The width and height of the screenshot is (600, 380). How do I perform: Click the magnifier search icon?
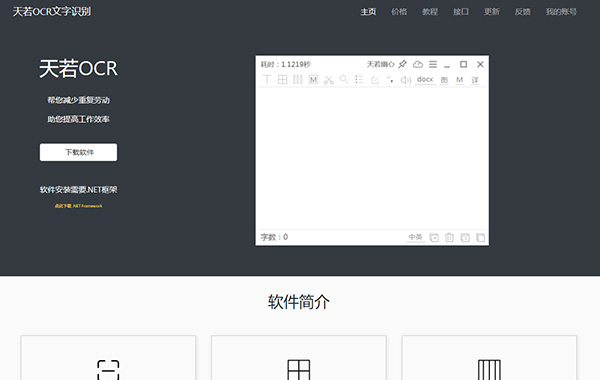tap(344, 79)
